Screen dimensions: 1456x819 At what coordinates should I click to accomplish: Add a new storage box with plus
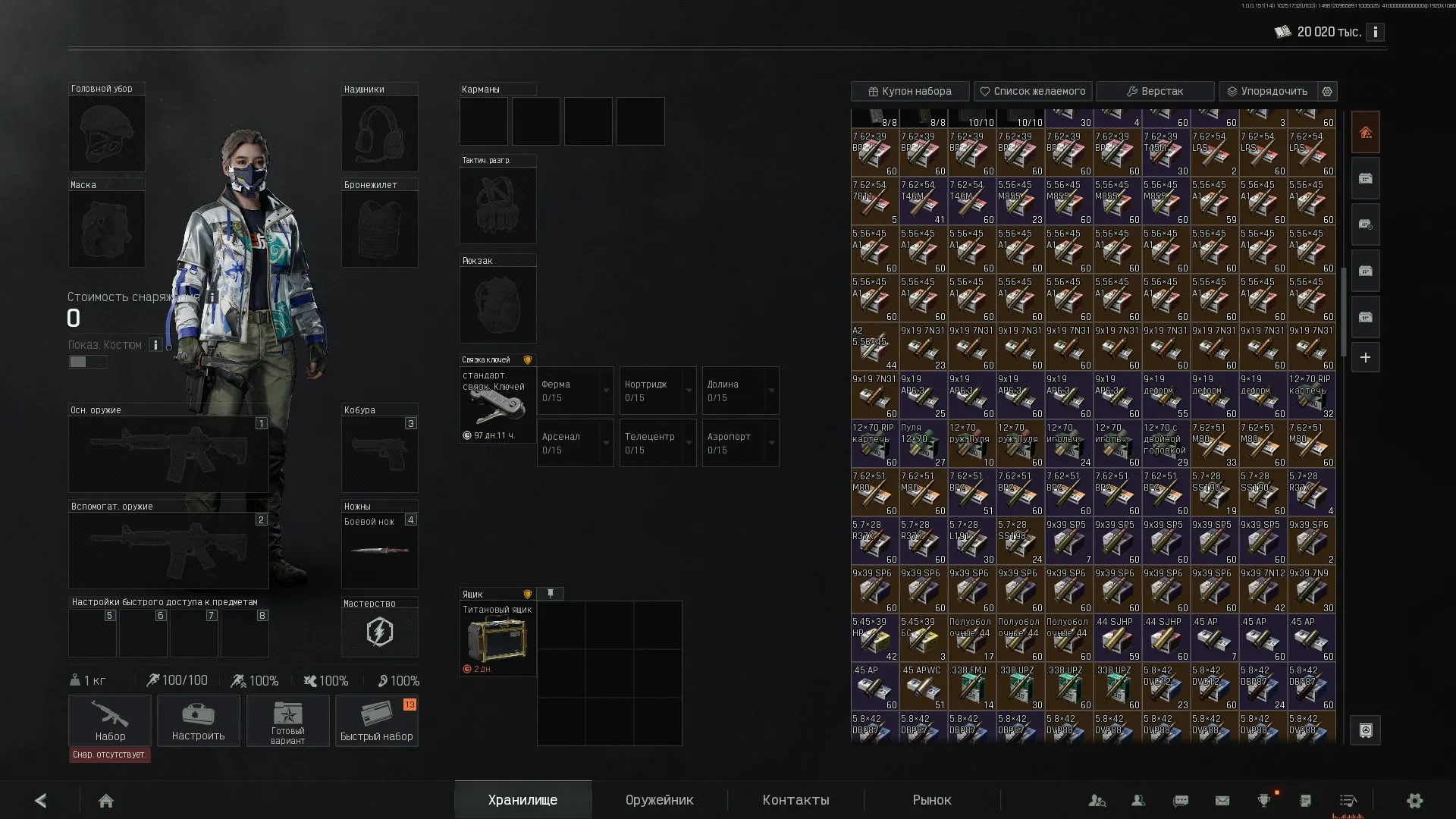click(1365, 357)
